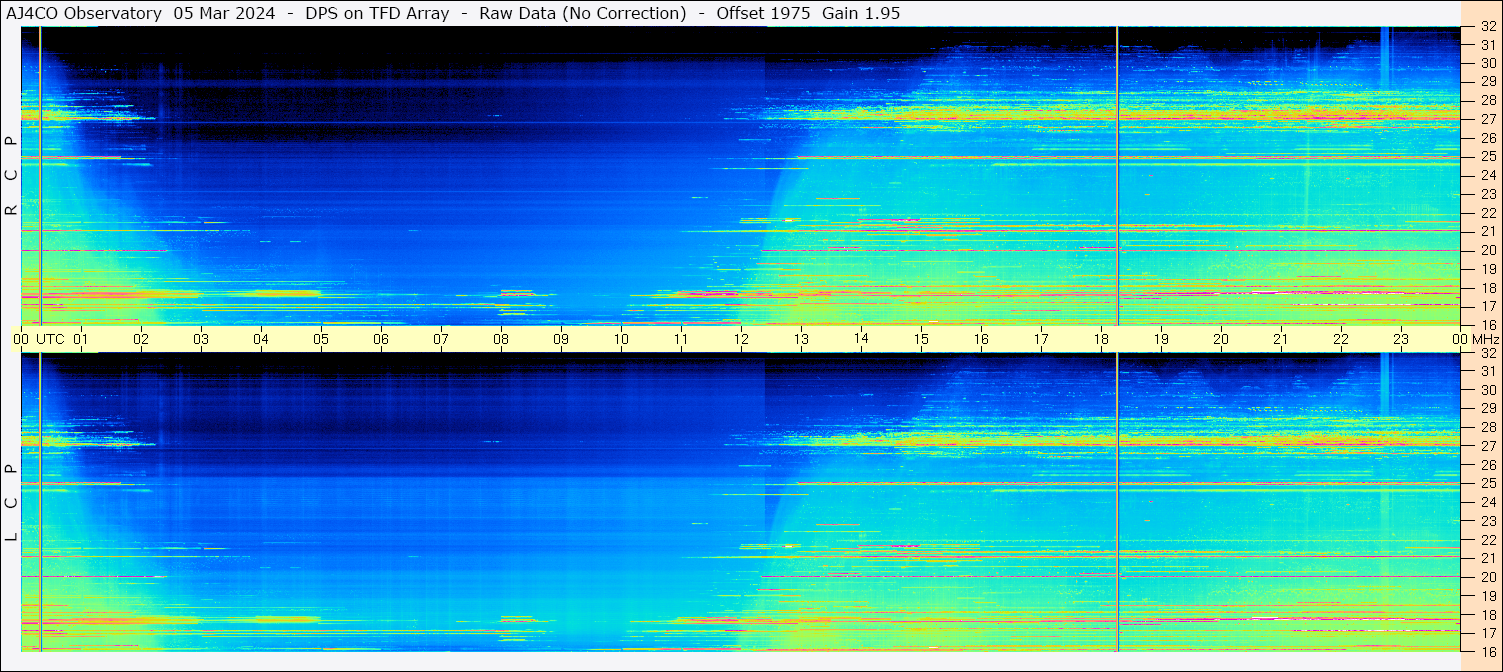This screenshot has width=1503, height=672.
Task: Select hour "03" on the time axis
Action: pos(201,339)
